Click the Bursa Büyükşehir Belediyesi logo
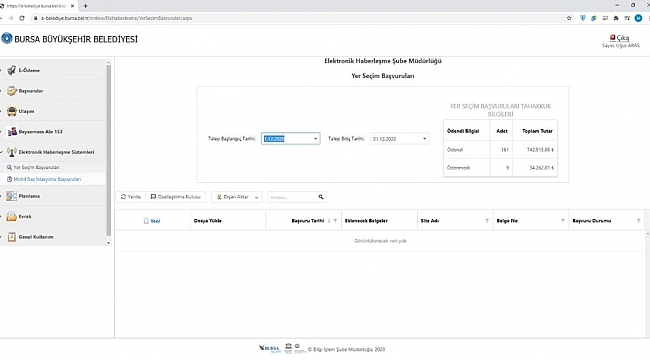The width and height of the screenshot is (650, 360). [7, 39]
